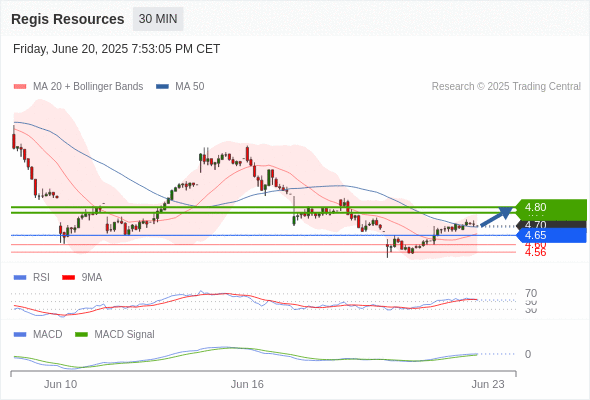Click the 30 MIN timeframe badge

click(158, 19)
